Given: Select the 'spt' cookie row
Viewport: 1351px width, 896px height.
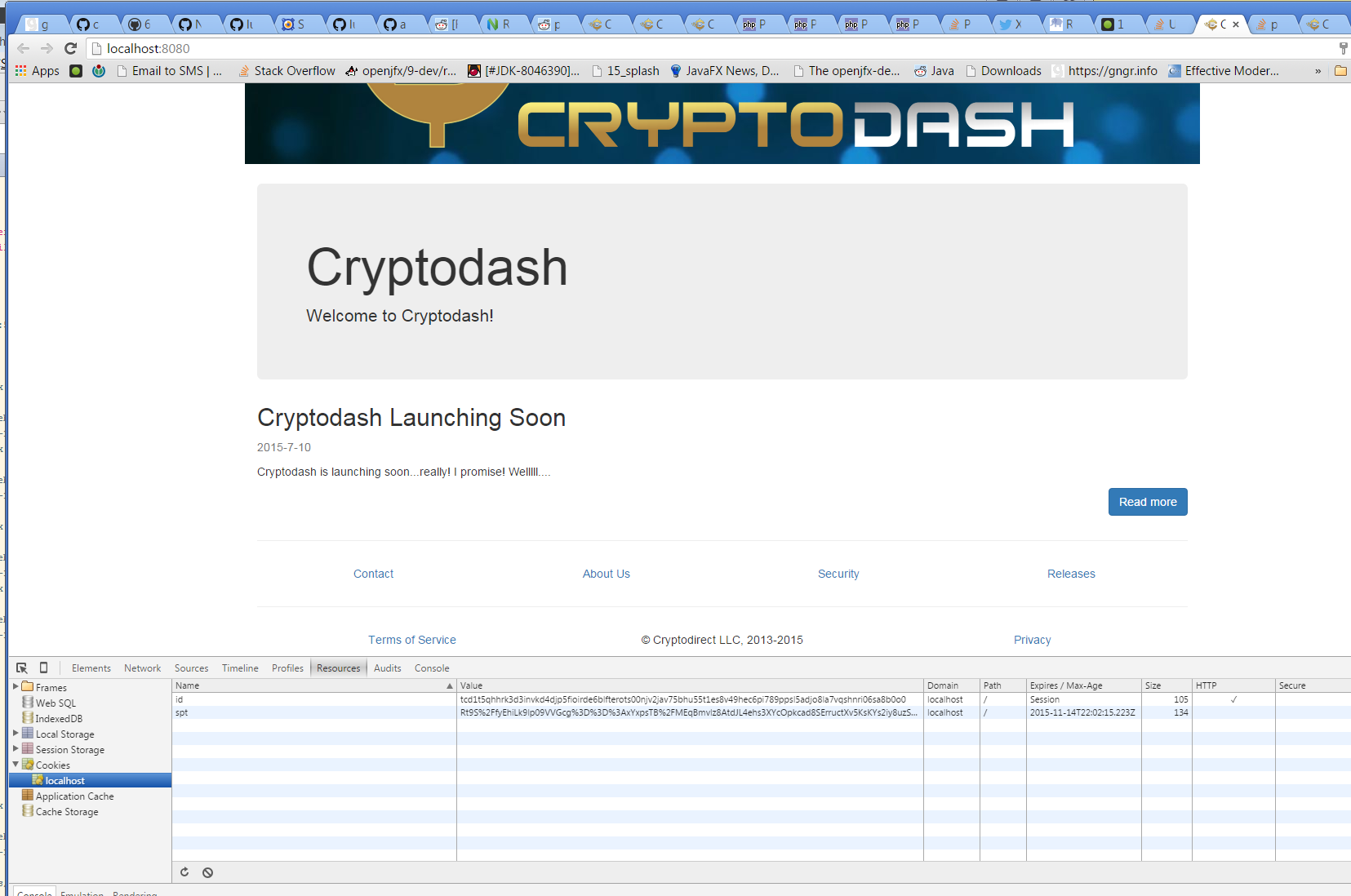Looking at the screenshot, I should [761, 712].
